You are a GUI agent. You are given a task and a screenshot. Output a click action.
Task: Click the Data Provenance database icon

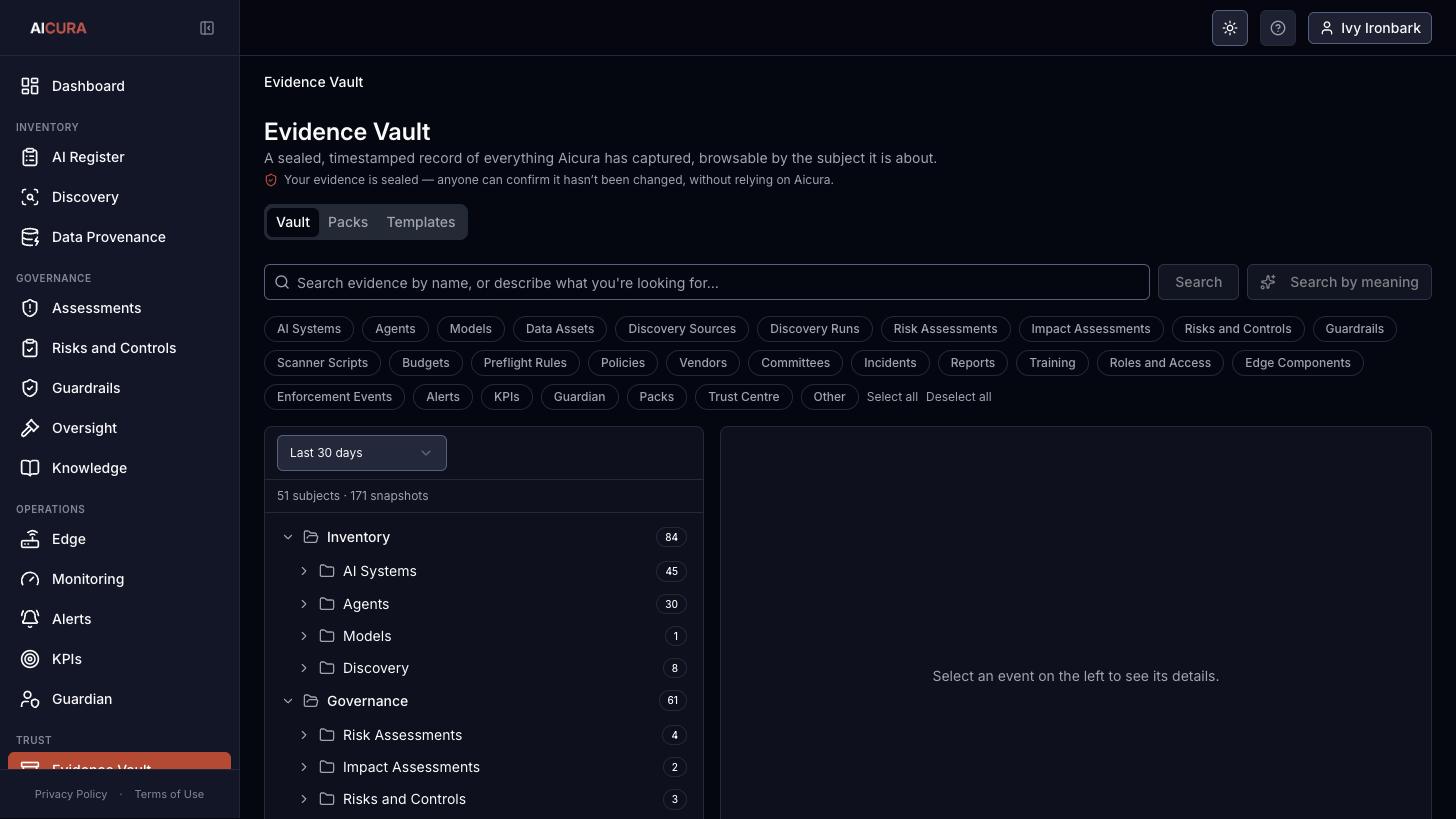tap(30, 237)
